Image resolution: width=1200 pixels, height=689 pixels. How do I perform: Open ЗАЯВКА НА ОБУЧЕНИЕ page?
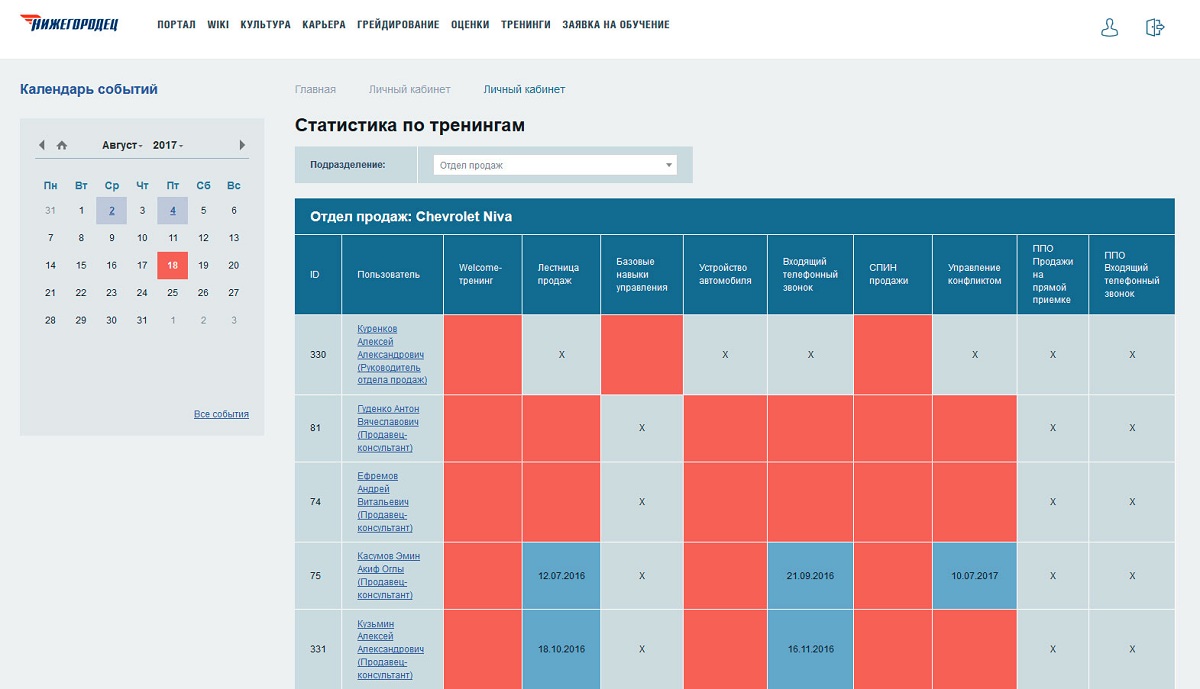616,25
